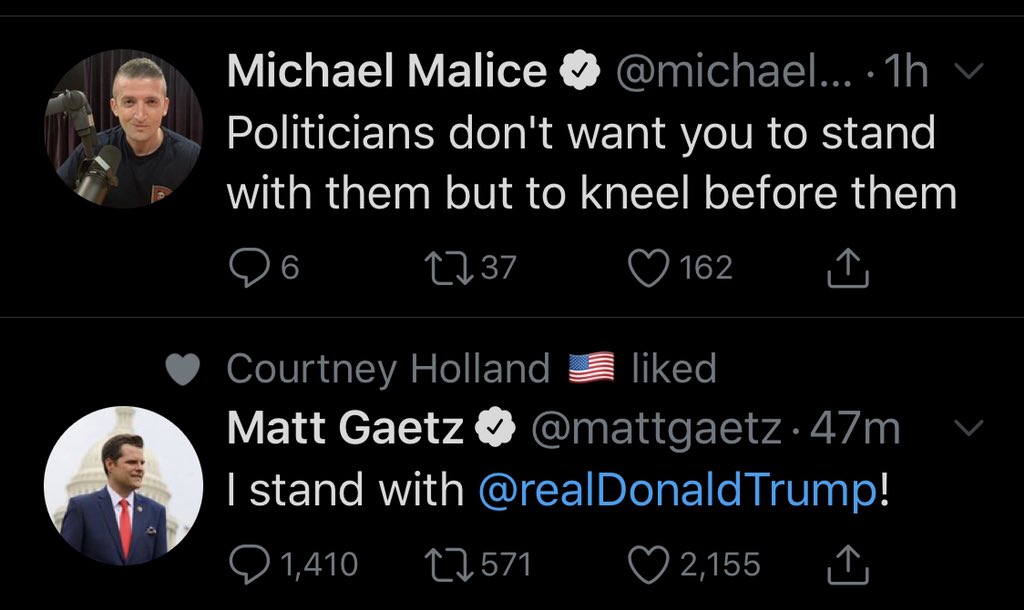1024x610 pixels.
Task: Open Michael Malice's display name
Action: (x=387, y=72)
